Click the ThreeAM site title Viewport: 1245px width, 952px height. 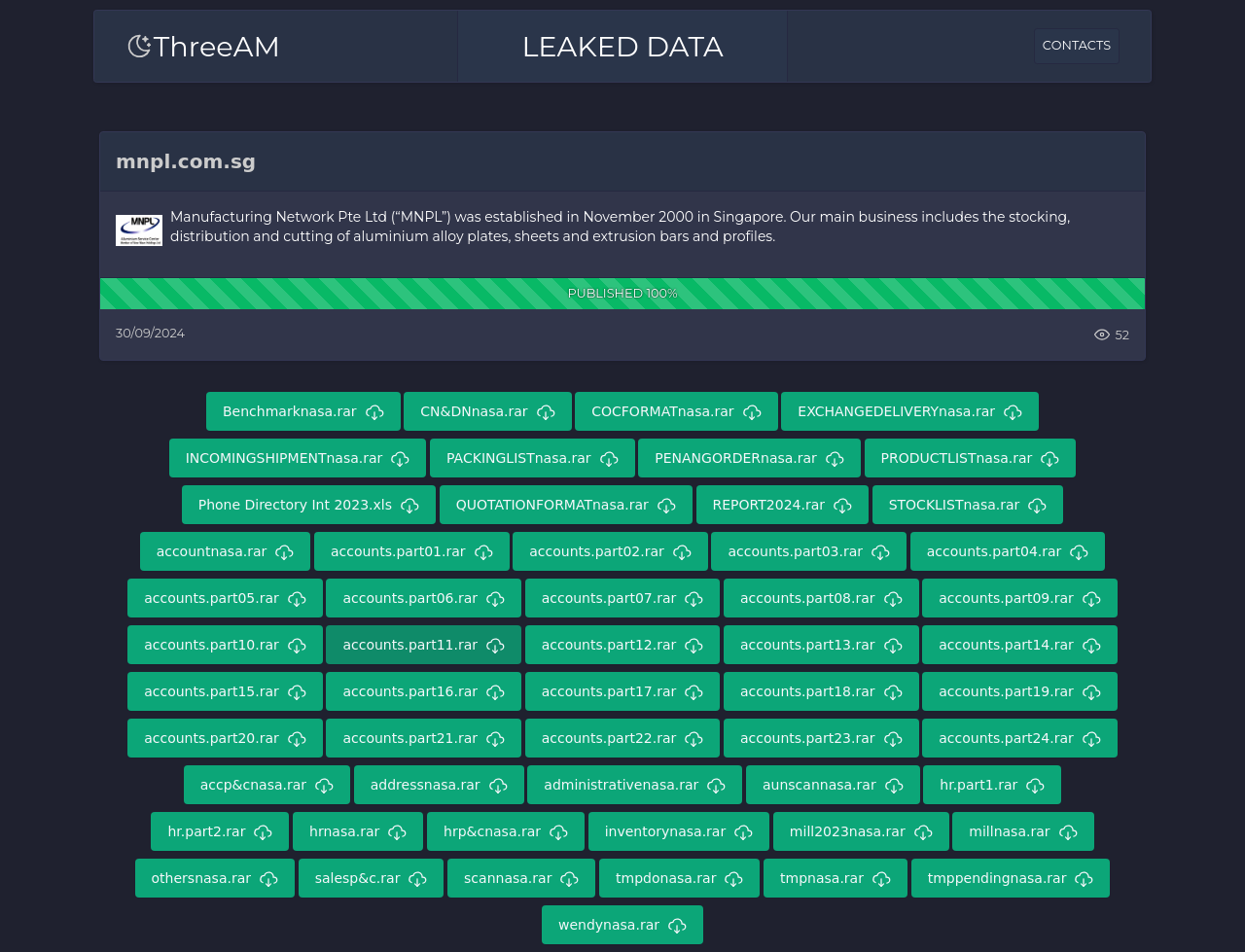[216, 47]
